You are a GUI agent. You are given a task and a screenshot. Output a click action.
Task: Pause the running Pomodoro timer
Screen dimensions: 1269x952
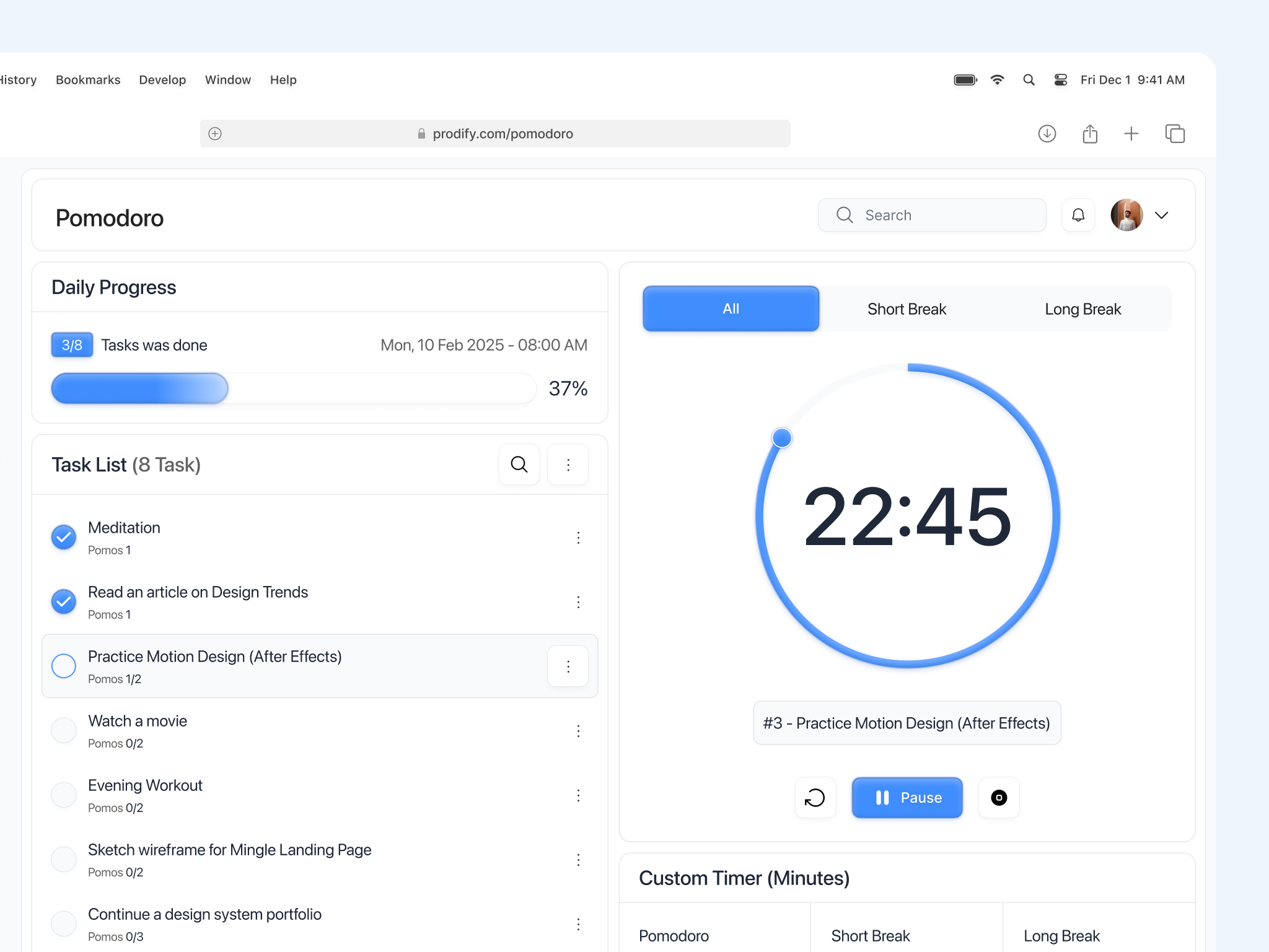[907, 798]
